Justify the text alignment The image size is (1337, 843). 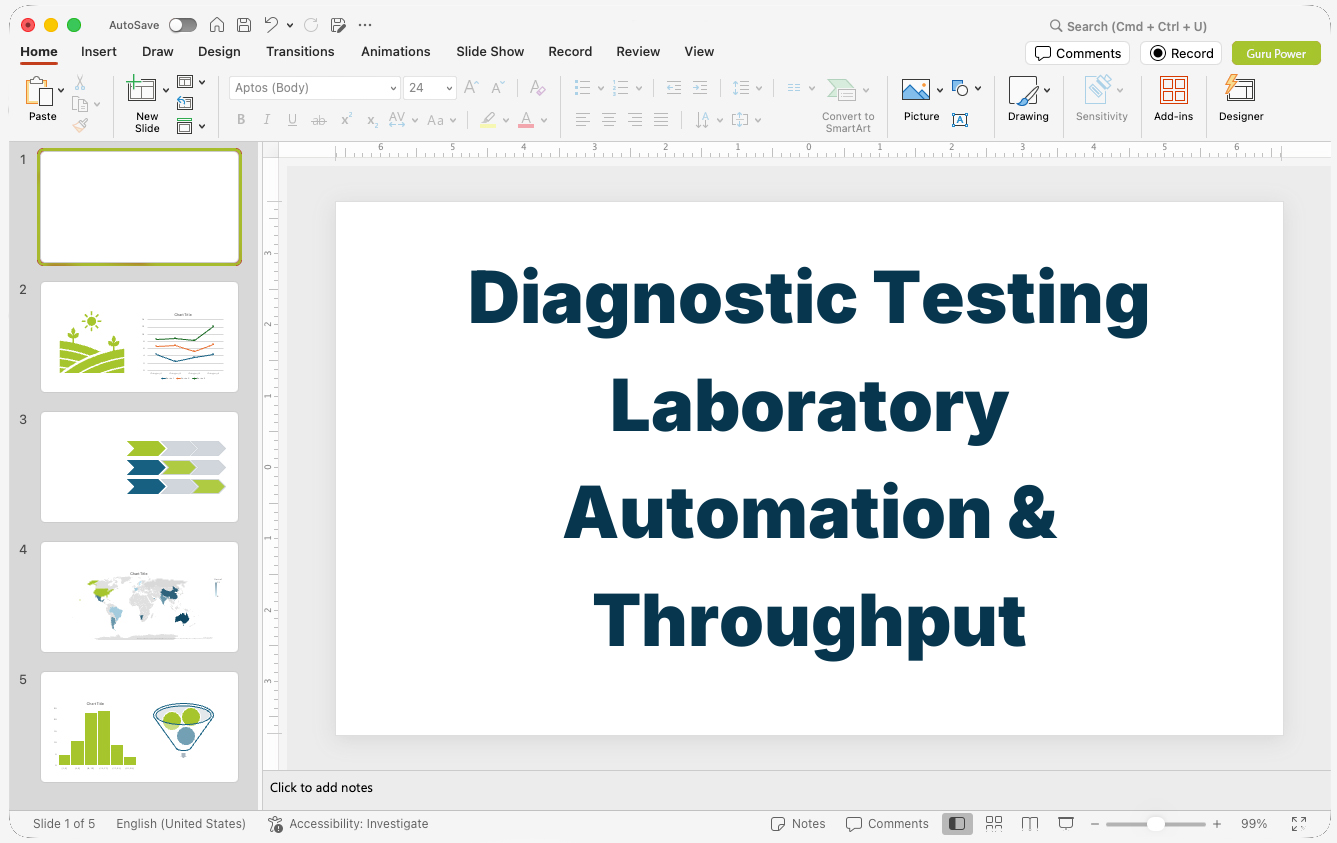click(661, 120)
